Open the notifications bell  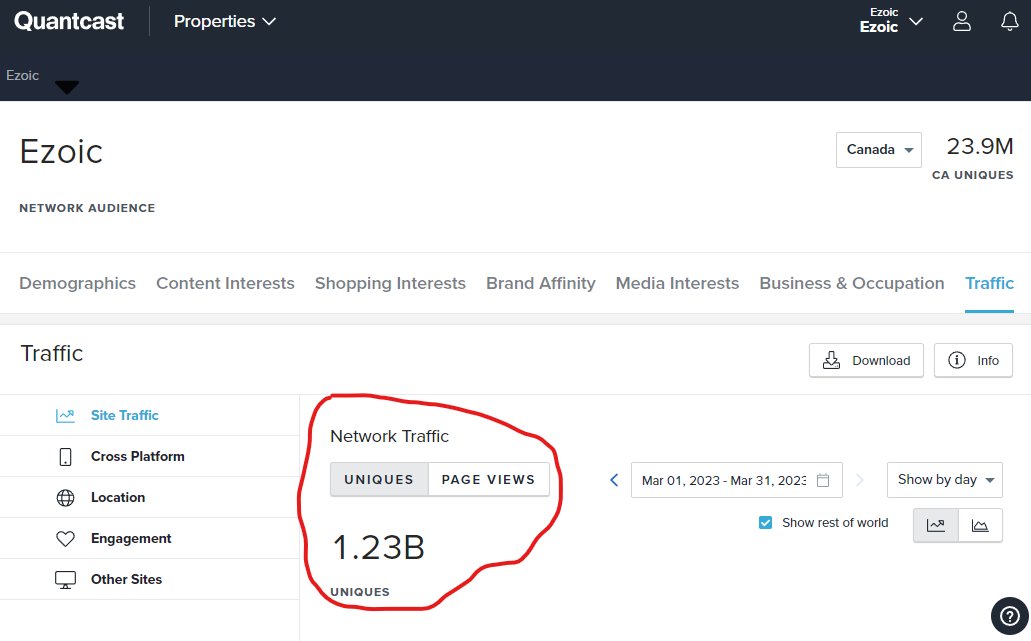(1010, 21)
